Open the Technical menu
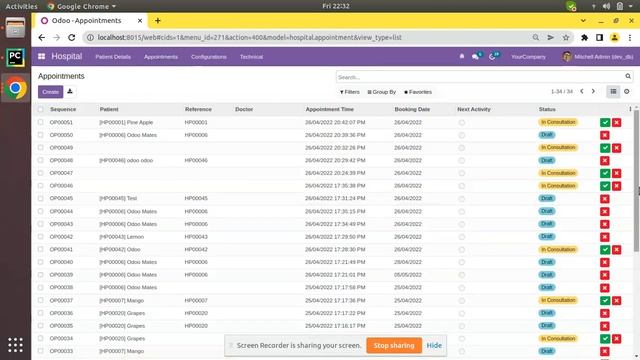640x360 pixels. coord(251,57)
